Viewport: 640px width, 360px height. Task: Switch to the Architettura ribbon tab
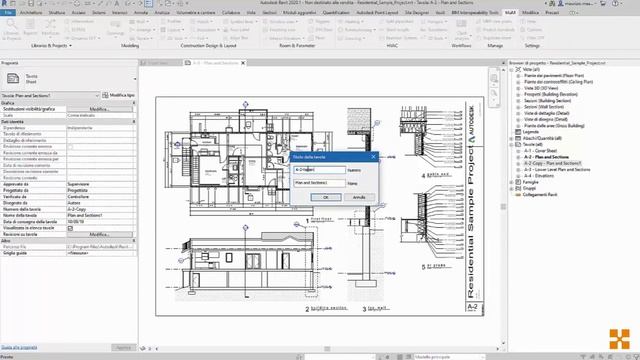click(x=31, y=13)
